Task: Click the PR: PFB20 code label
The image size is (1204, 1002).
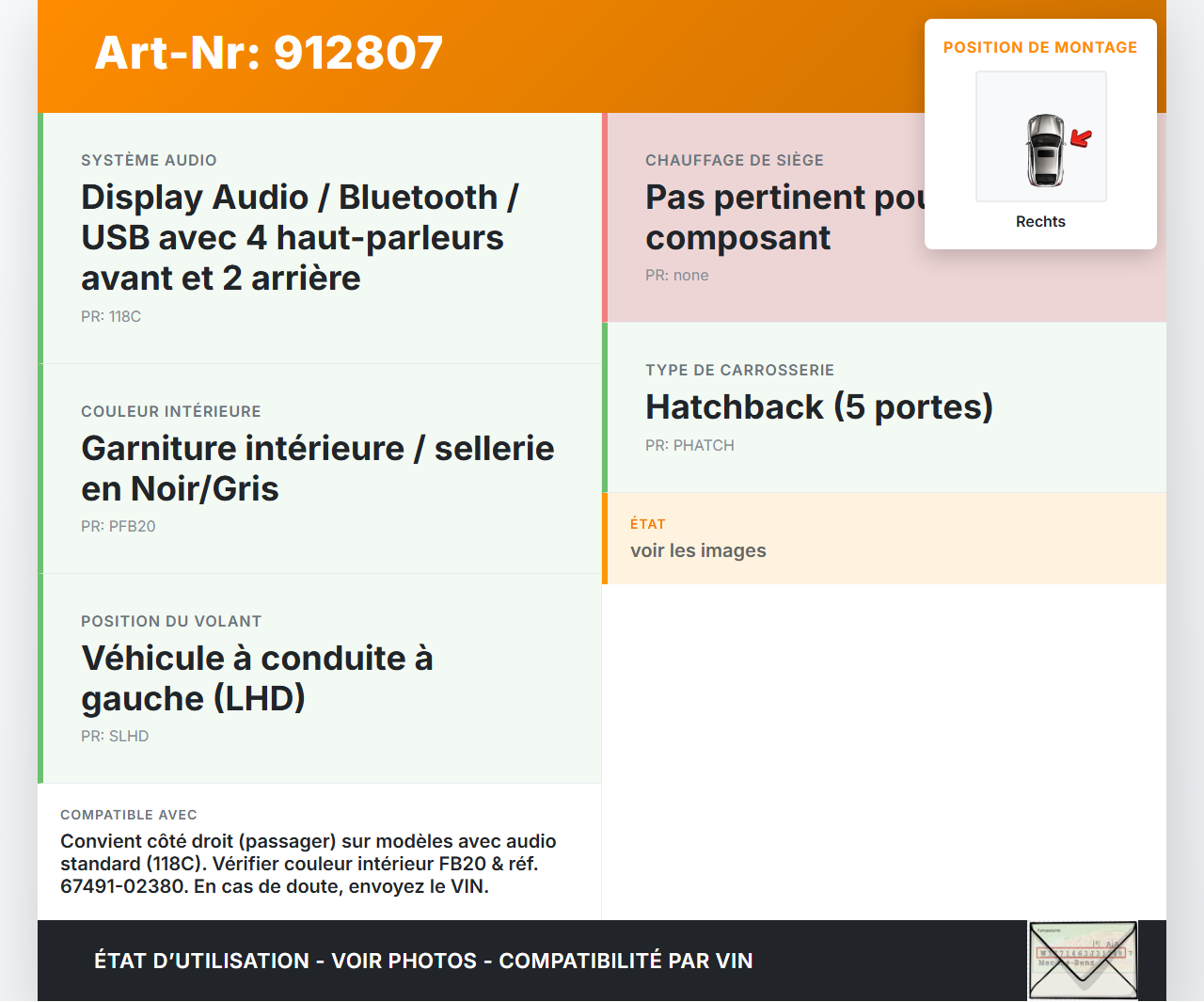Action: pos(119,527)
